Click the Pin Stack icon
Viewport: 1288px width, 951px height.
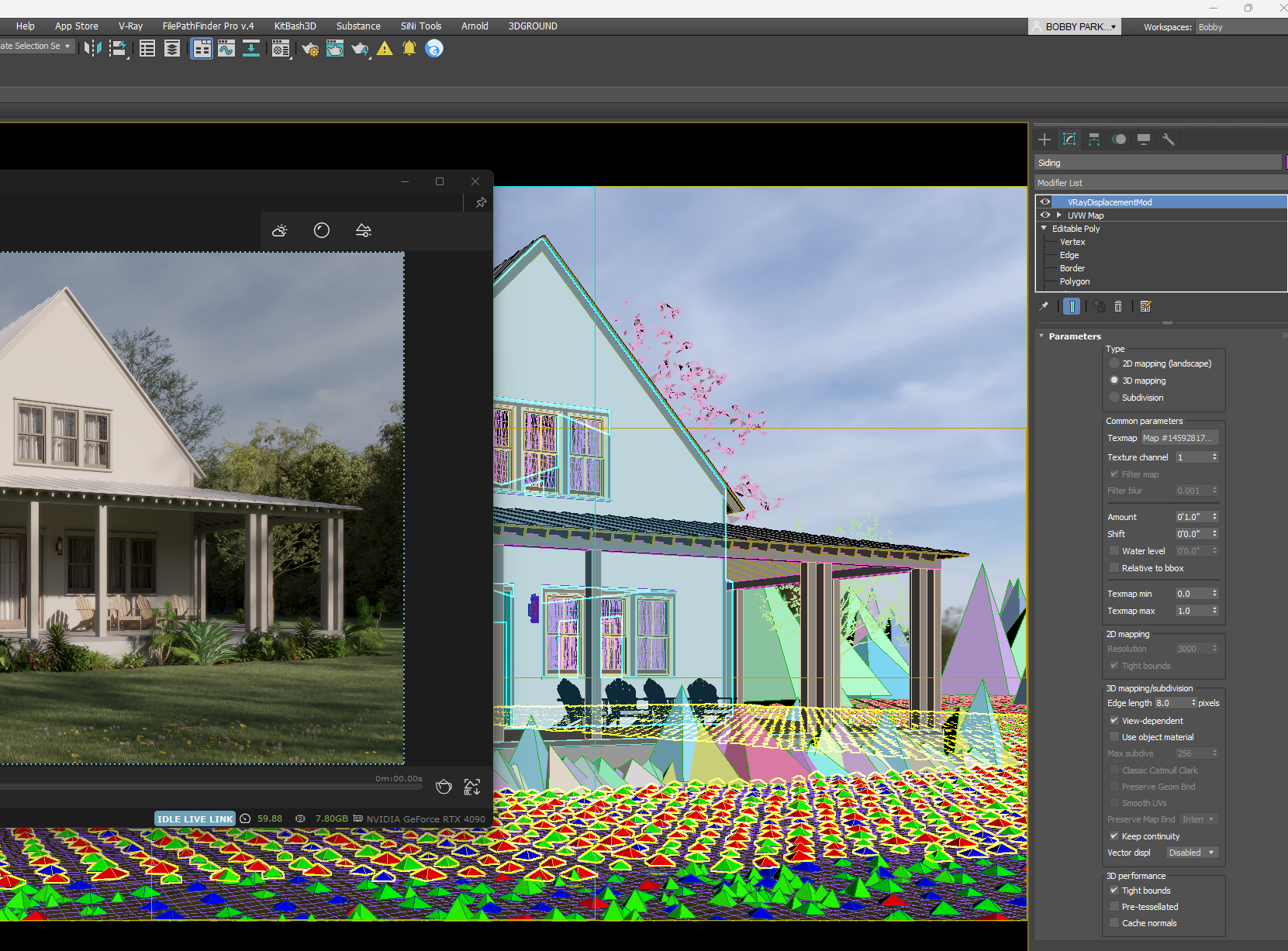coord(1044,306)
